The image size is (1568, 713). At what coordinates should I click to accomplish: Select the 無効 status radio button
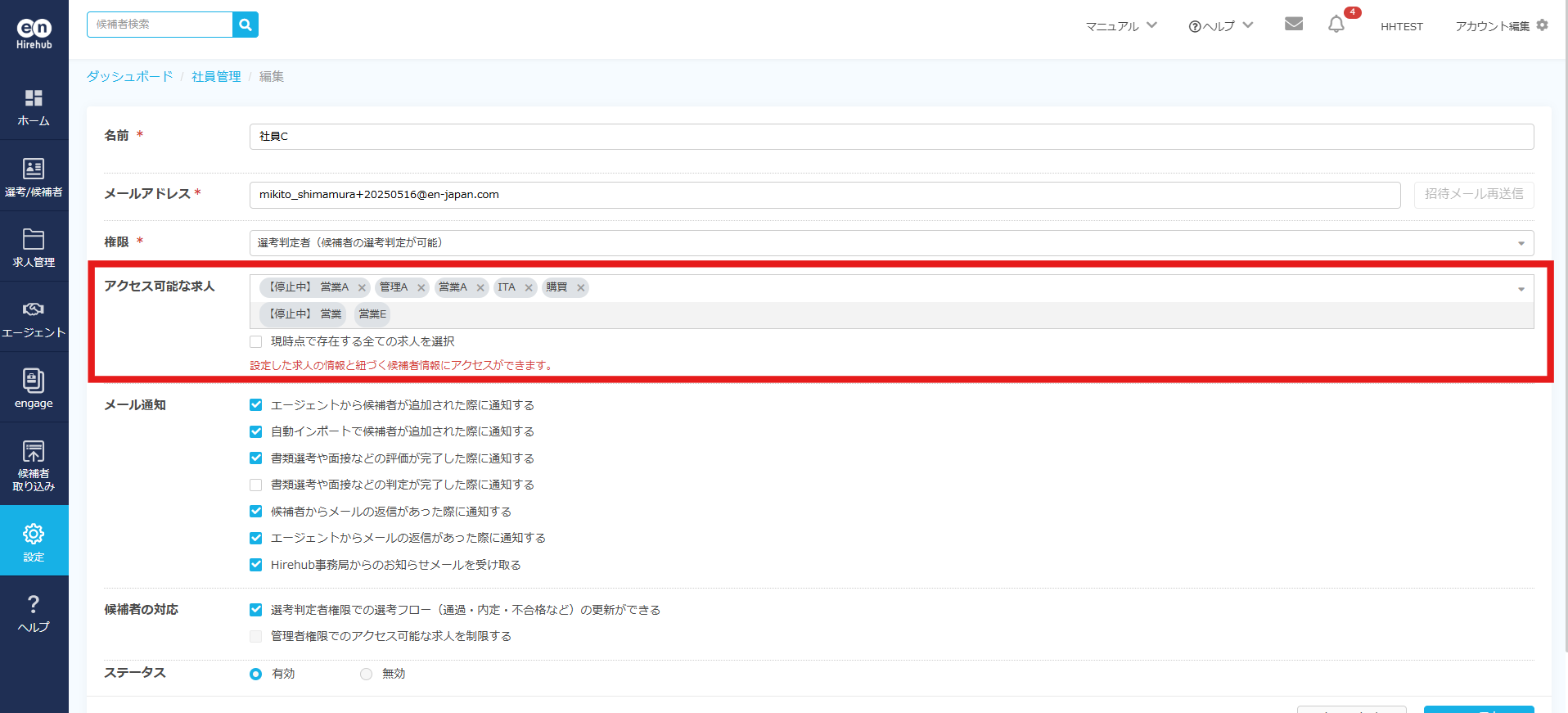[366, 674]
